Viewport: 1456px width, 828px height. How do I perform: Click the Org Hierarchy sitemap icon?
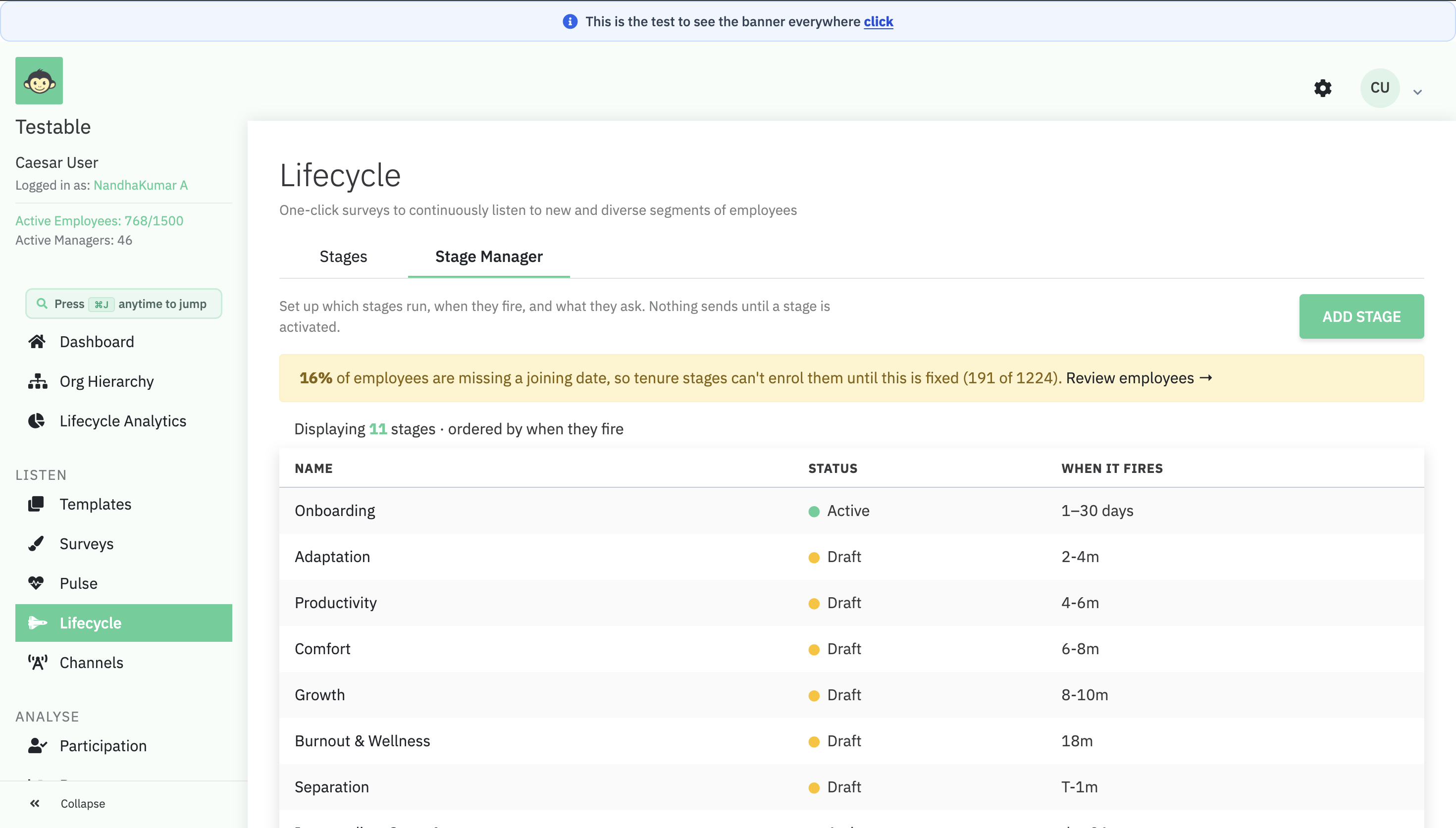[38, 381]
